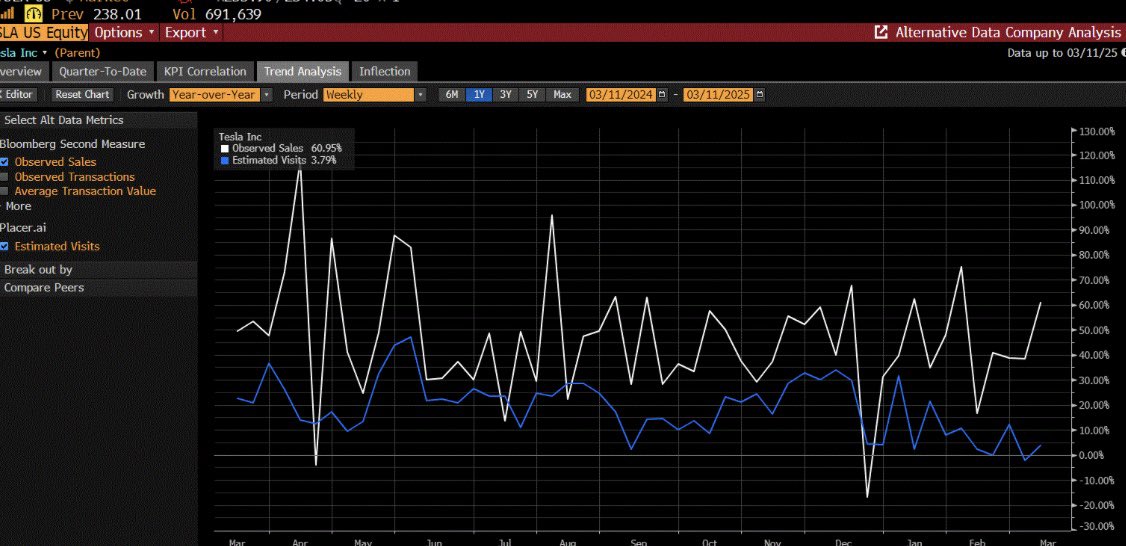Click the blue Estimated Visits legend swatch

click(225, 160)
